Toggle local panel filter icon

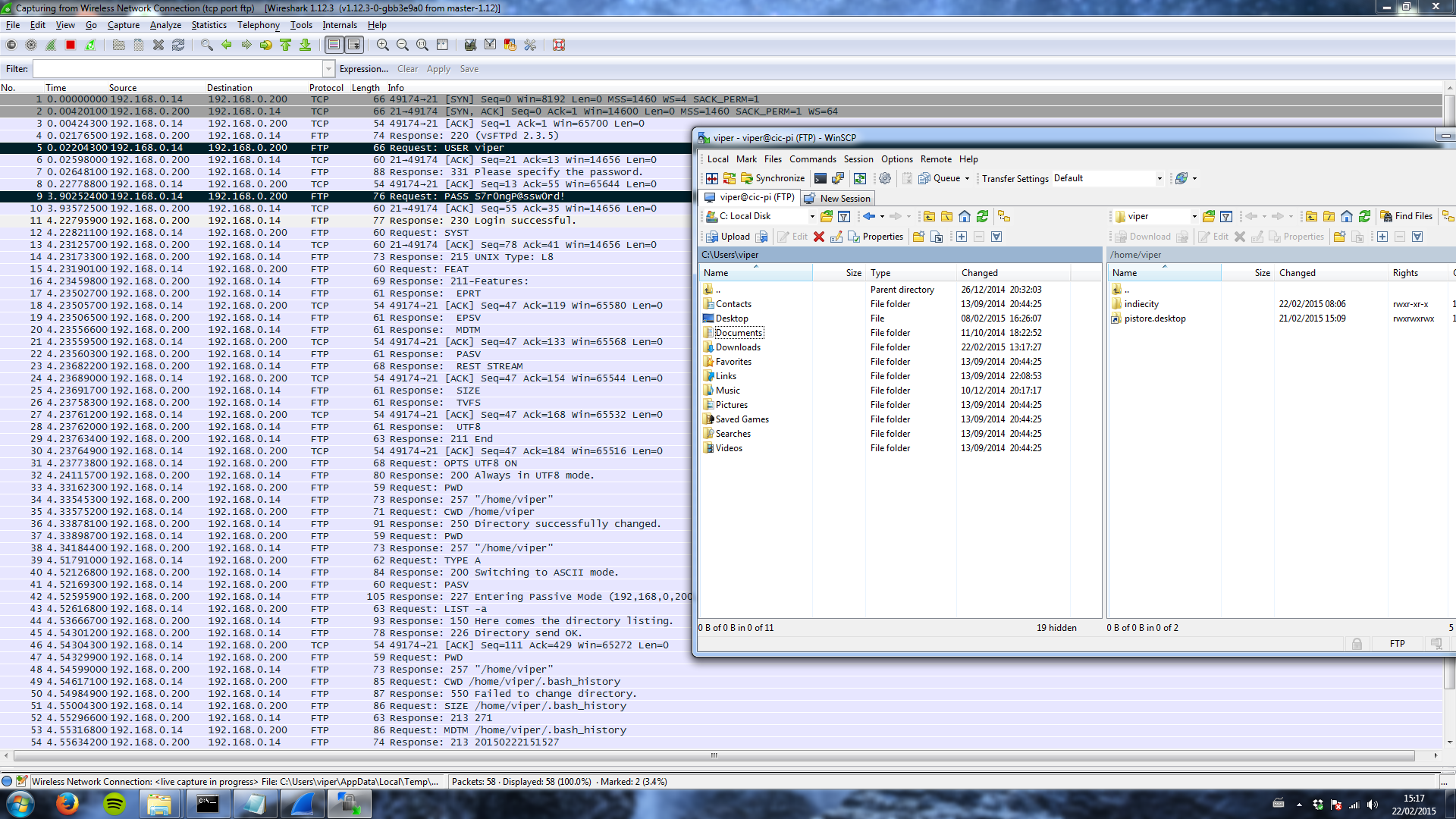click(844, 217)
